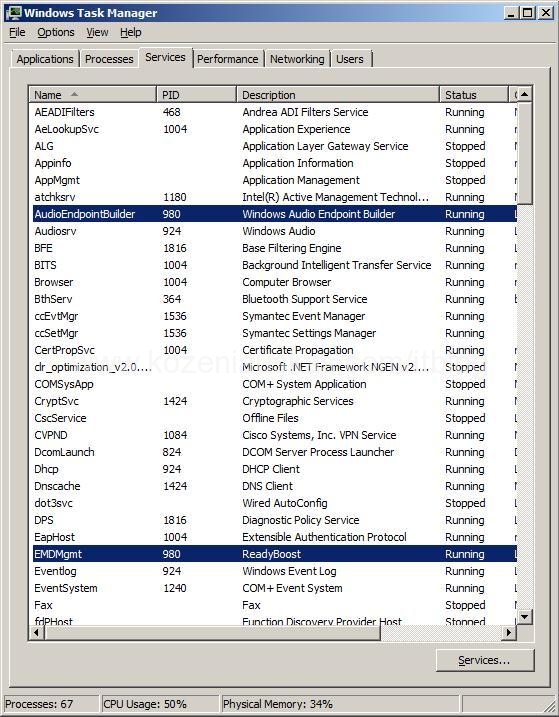Select the ccEvtMgr service
Viewport: 559px width, 717px height.
tap(274, 316)
